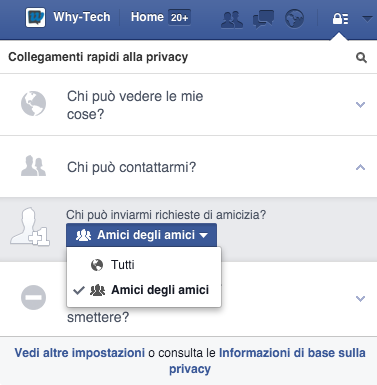The height and width of the screenshot is (385, 377).
Task: Open the account menu arrow in top bar
Action: 367,19
